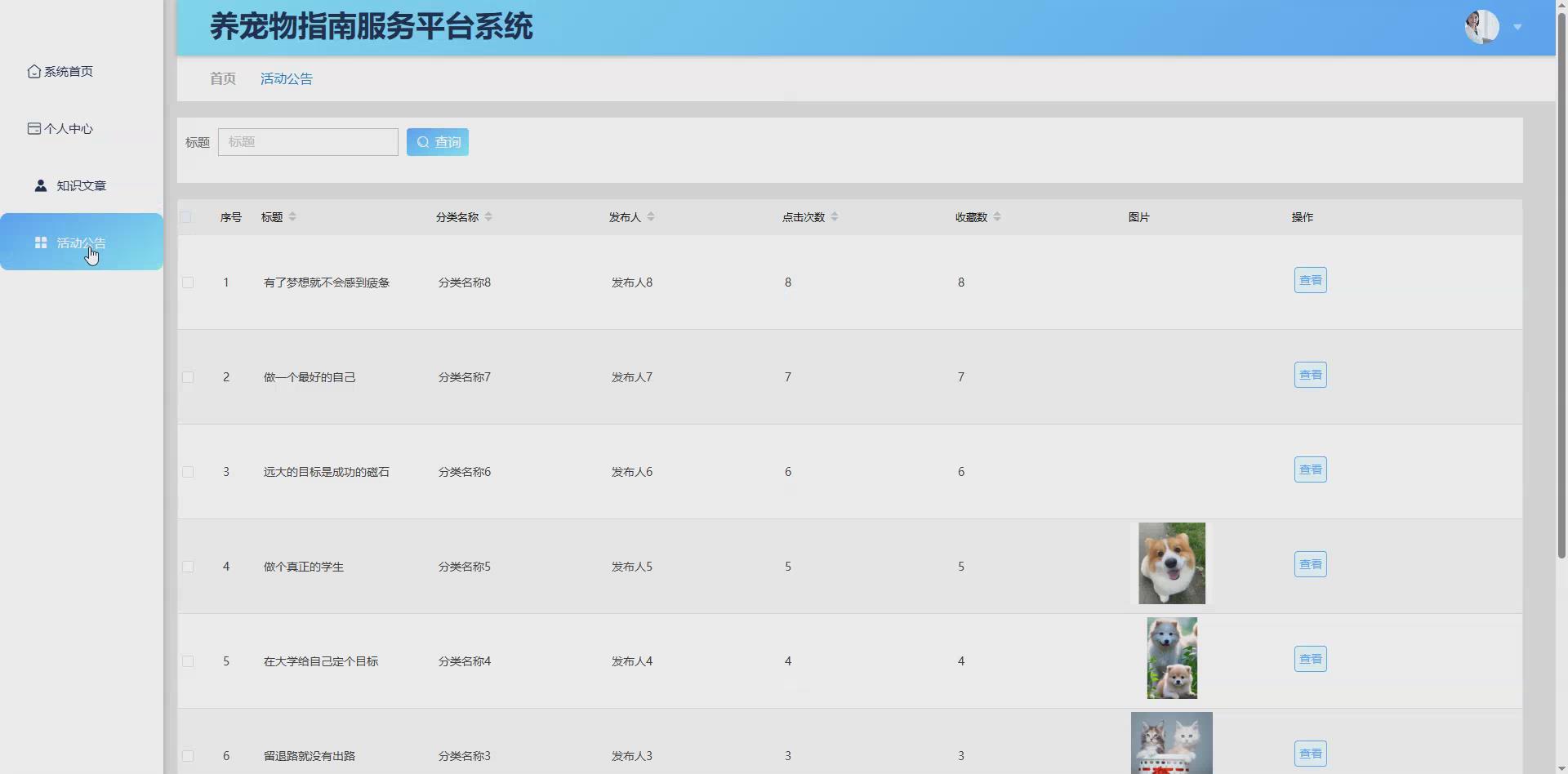Check the row 2 checkbox
Viewport: 1568px width, 774px height.
tap(188, 377)
